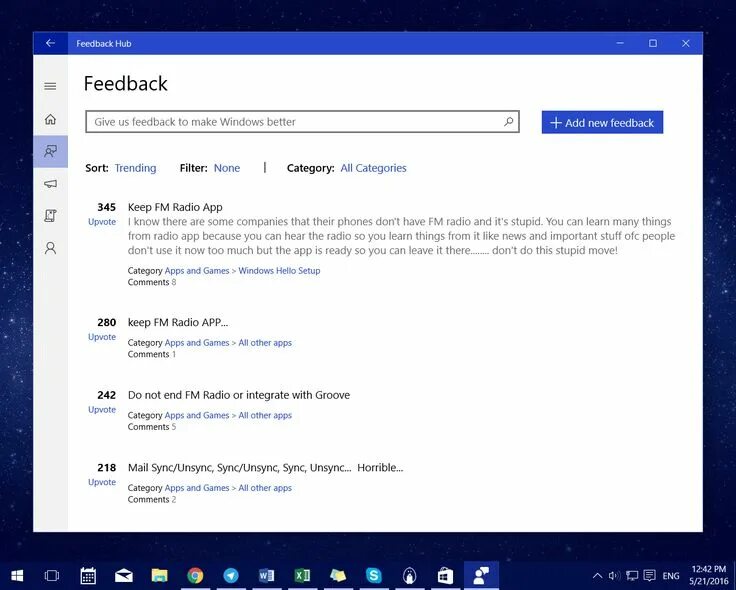The height and width of the screenshot is (590, 736).
Task: Go back using the title bar arrow
Action: tap(50, 43)
